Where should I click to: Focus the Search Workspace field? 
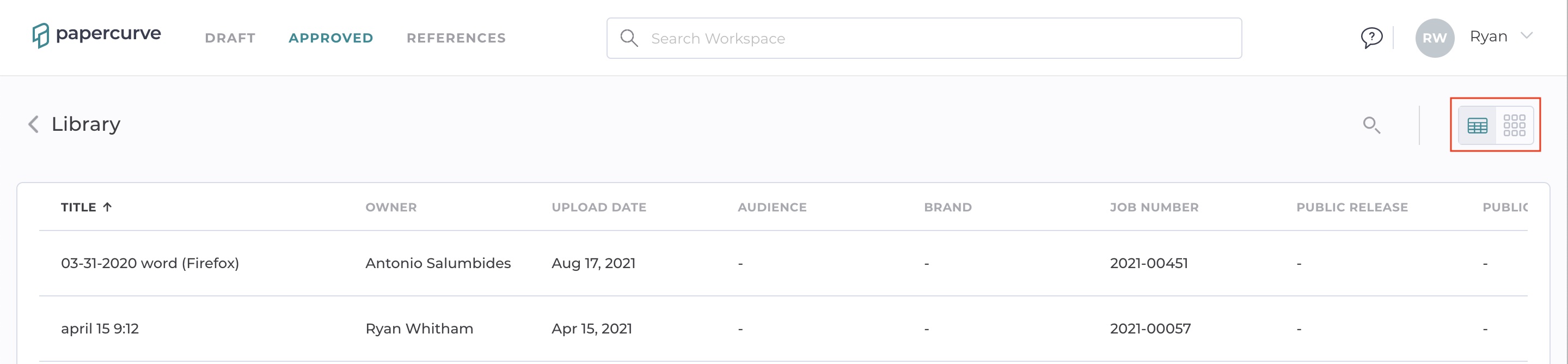(x=924, y=38)
